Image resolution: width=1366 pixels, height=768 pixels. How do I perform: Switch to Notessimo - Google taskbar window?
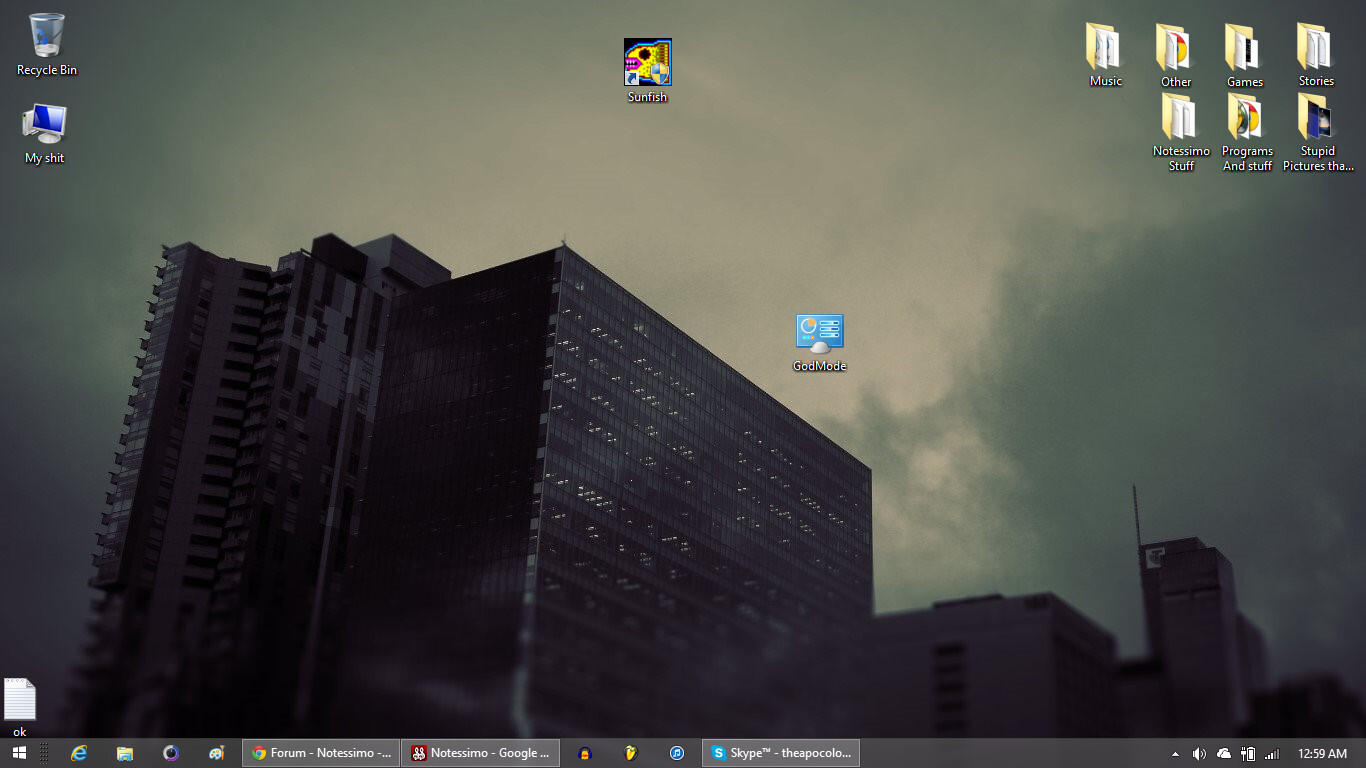(x=480, y=753)
